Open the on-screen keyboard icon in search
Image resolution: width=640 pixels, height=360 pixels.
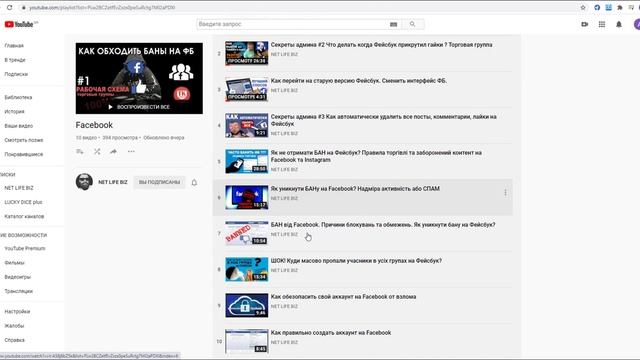point(393,24)
